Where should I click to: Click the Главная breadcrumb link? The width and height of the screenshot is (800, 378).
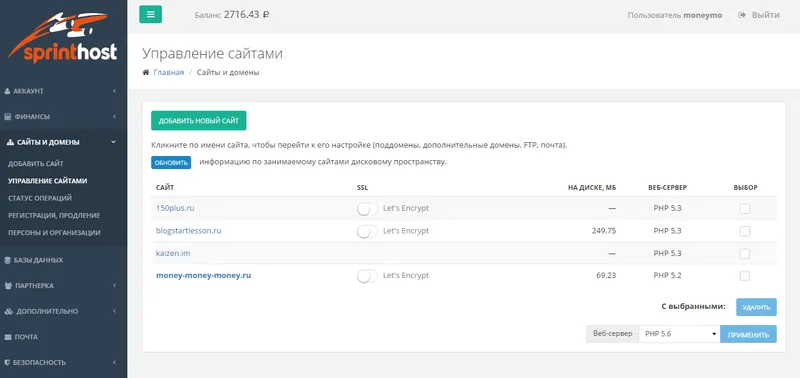[x=168, y=72]
